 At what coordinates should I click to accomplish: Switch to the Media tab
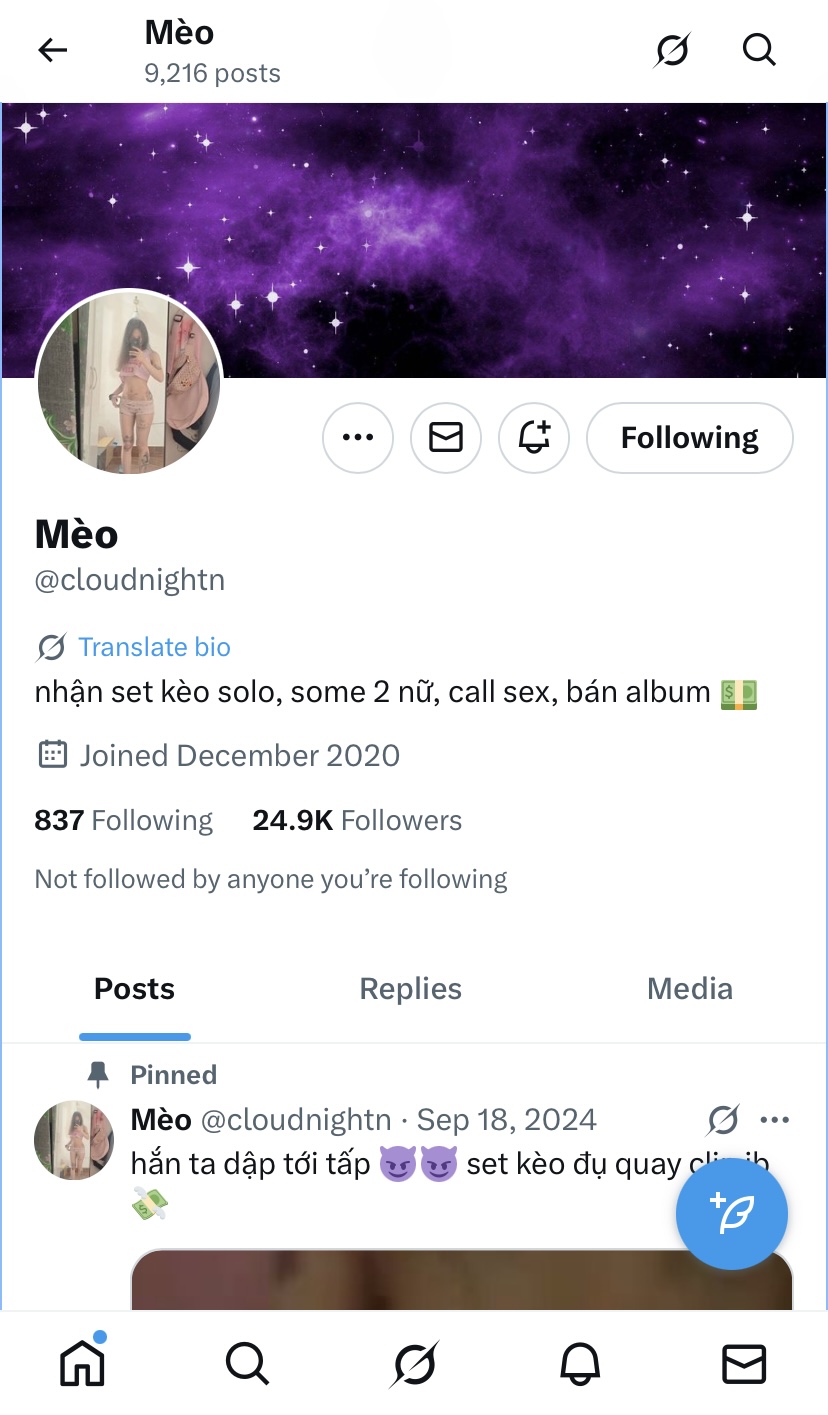click(690, 989)
